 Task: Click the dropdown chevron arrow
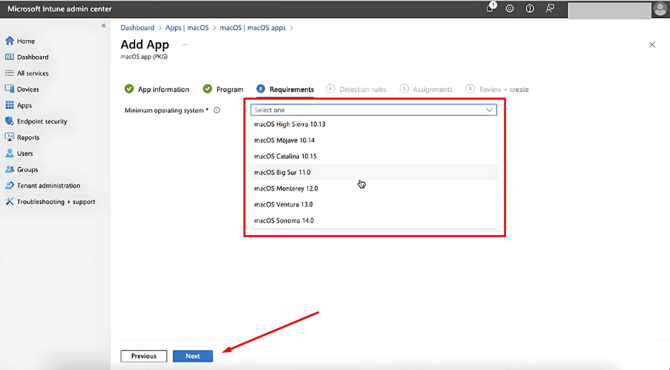489,110
